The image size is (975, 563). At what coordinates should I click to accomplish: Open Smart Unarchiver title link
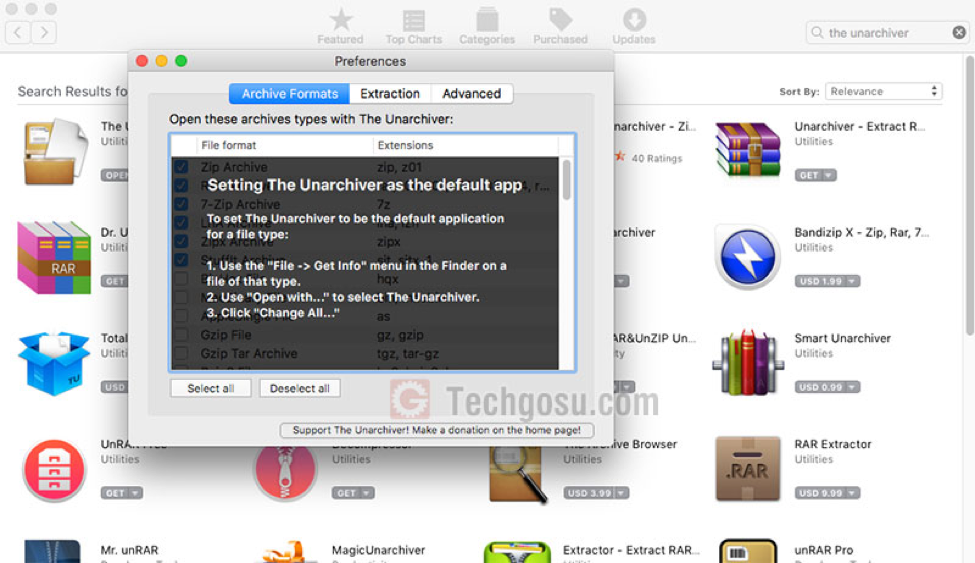(x=843, y=338)
